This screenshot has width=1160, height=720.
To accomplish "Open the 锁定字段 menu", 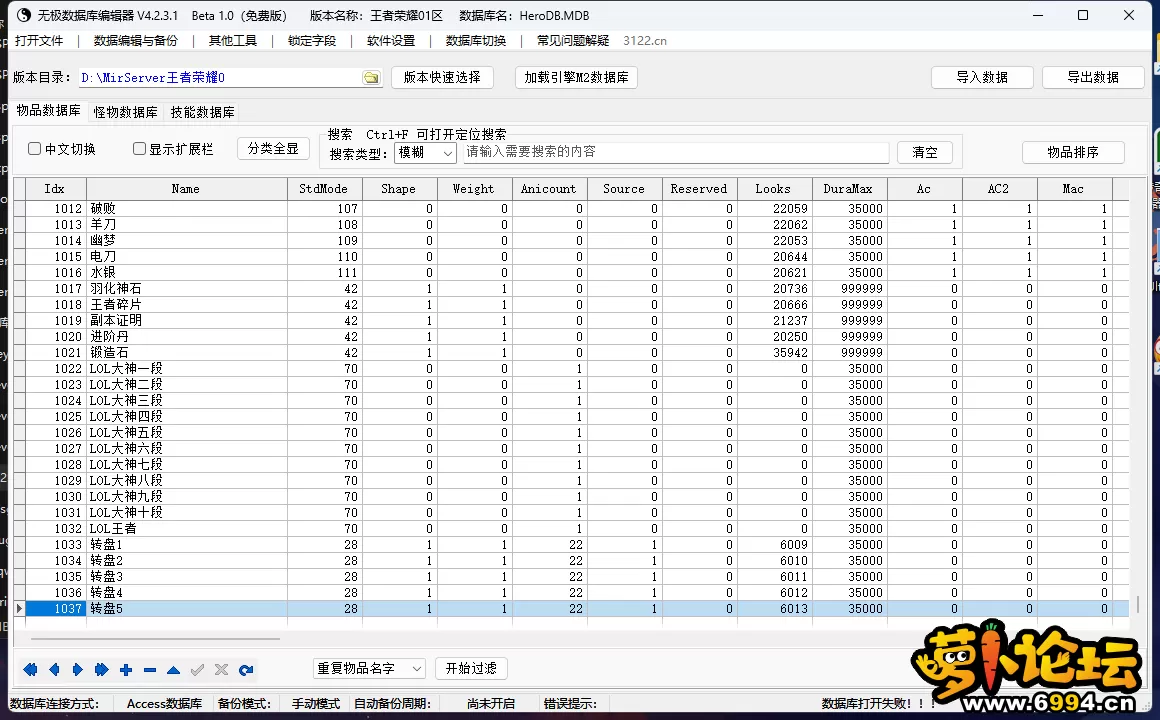I will click(312, 41).
